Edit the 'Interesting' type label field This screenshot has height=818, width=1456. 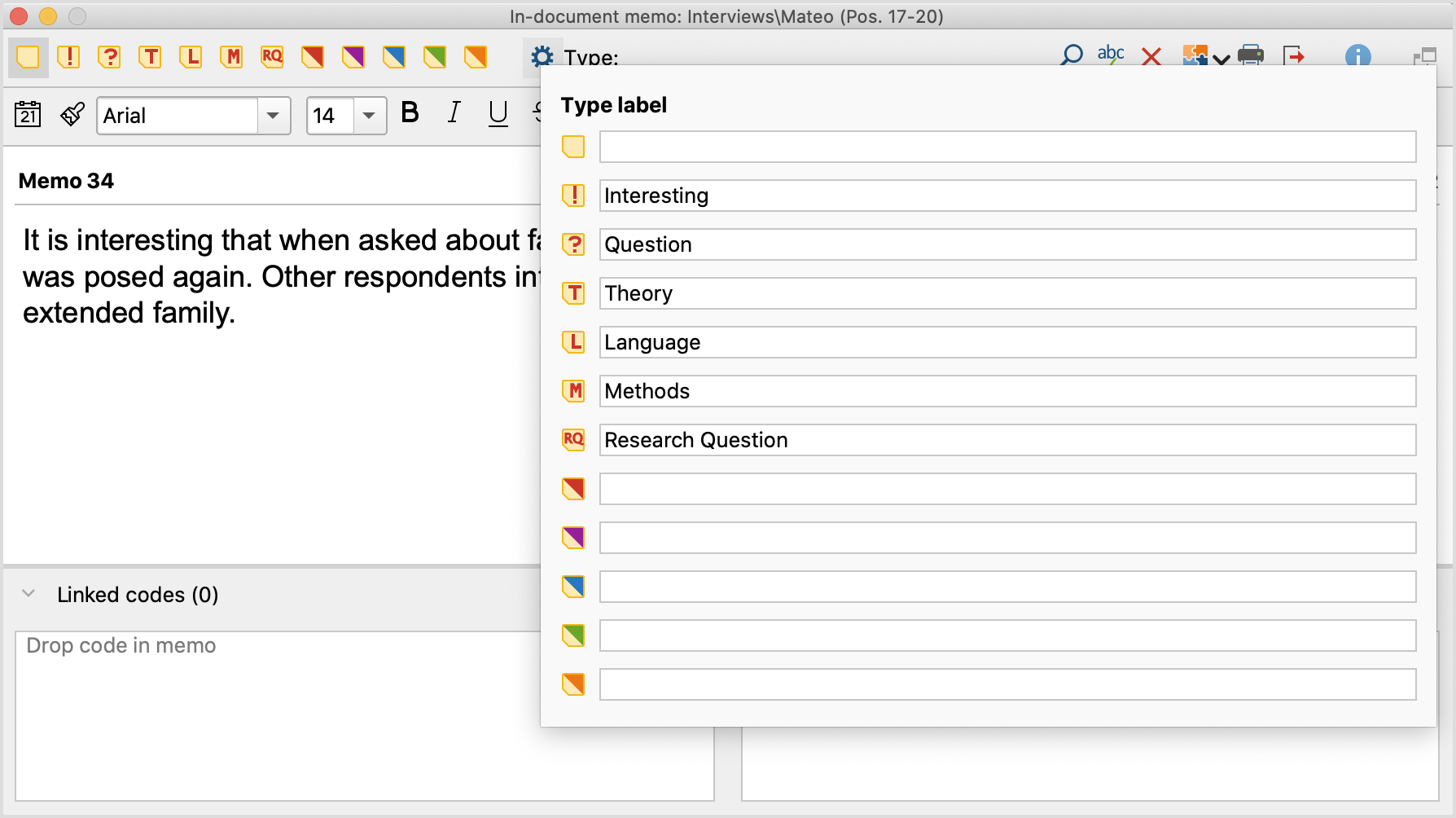[x=1006, y=196]
